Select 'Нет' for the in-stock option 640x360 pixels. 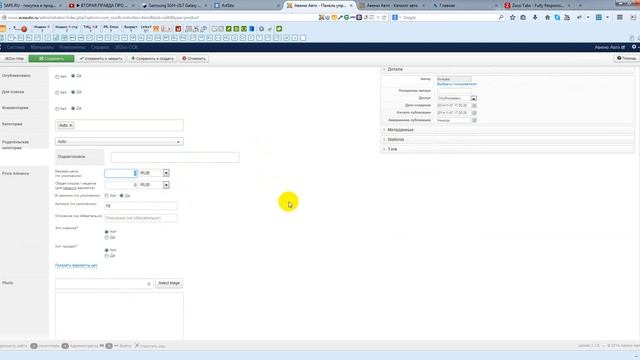[107, 196]
